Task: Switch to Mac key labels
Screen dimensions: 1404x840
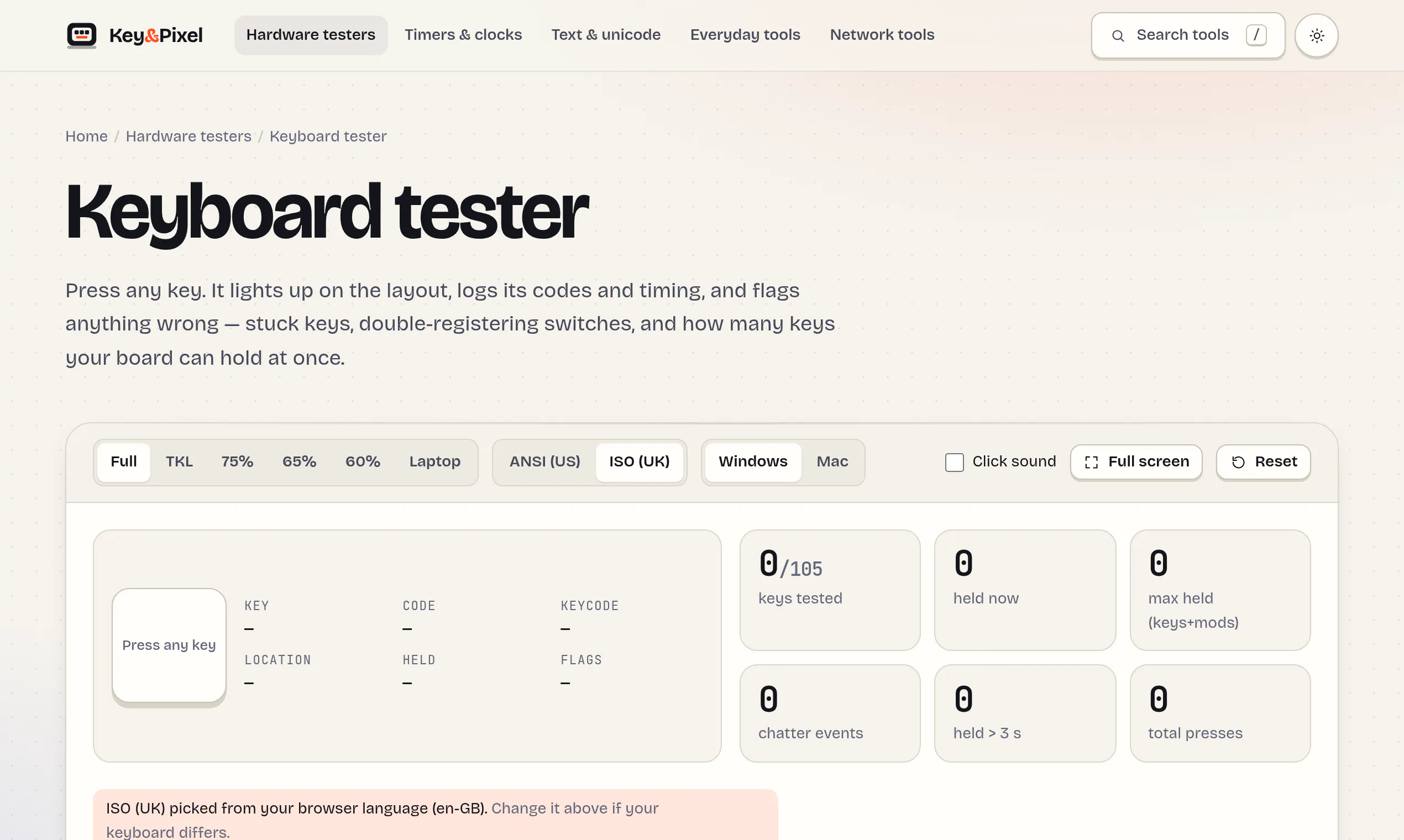Action: [832, 462]
